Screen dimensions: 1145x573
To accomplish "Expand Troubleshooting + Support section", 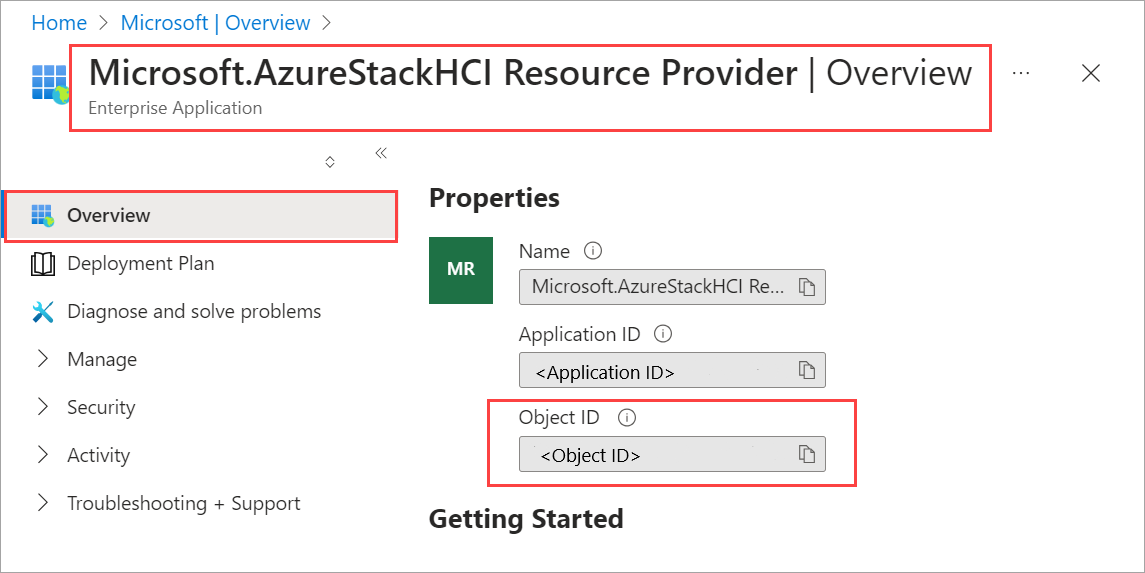I will click(x=43, y=503).
